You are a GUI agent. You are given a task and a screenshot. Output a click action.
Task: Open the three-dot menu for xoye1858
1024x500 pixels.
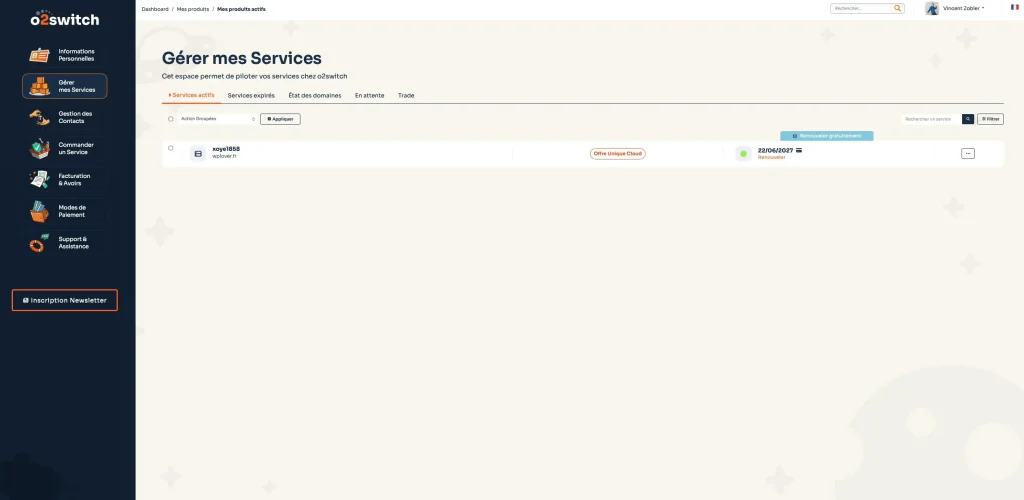tap(968, 153)
